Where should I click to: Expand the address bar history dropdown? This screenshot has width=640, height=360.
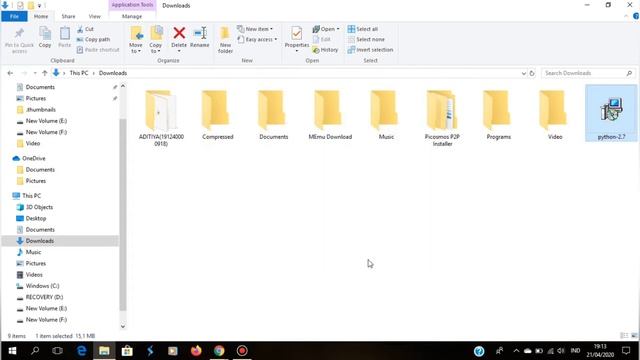[x=524, y=73]
